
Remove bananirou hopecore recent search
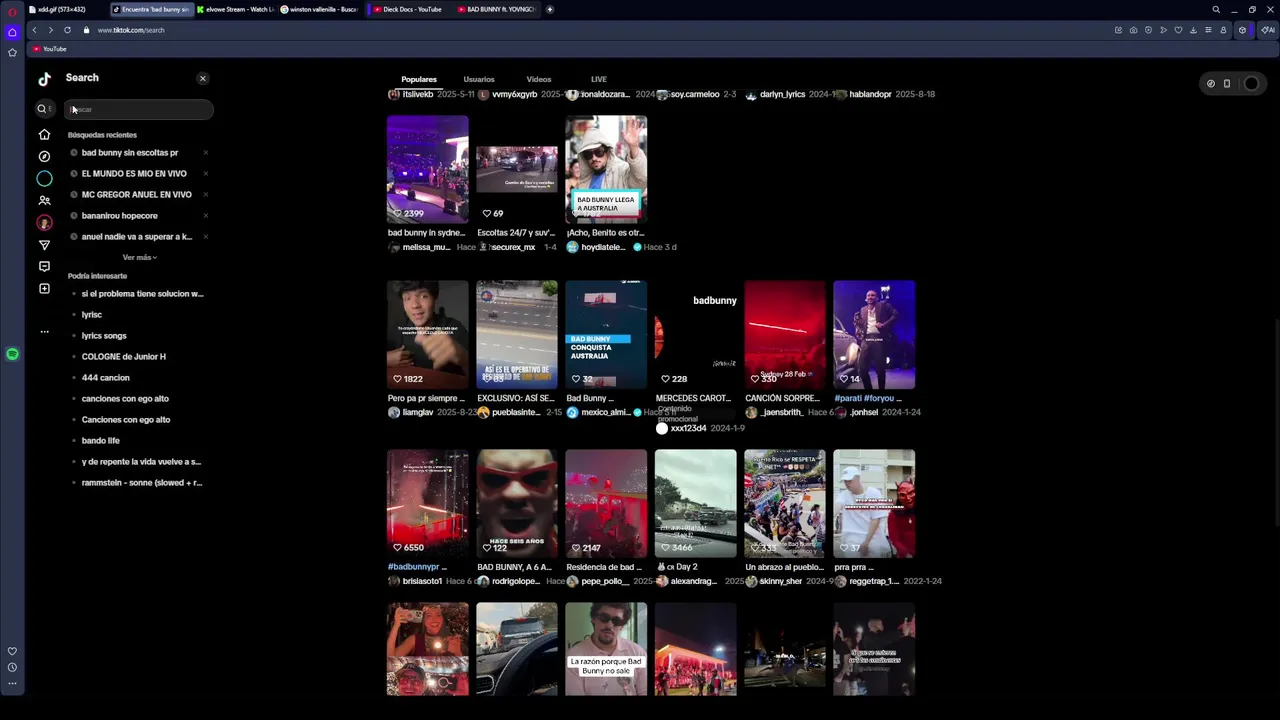[x=205, y=216]
